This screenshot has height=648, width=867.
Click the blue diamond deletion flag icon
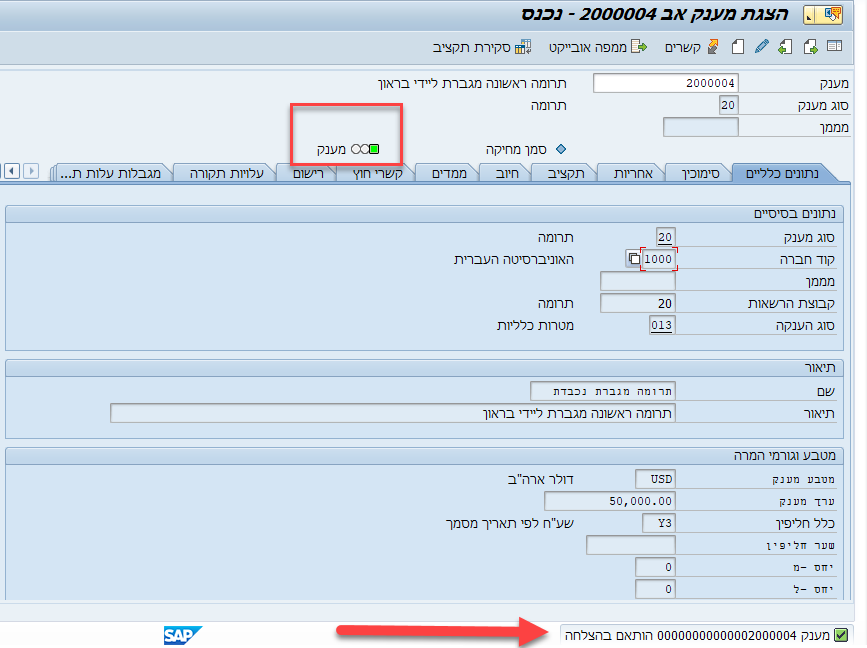click(x=561, y=149)
